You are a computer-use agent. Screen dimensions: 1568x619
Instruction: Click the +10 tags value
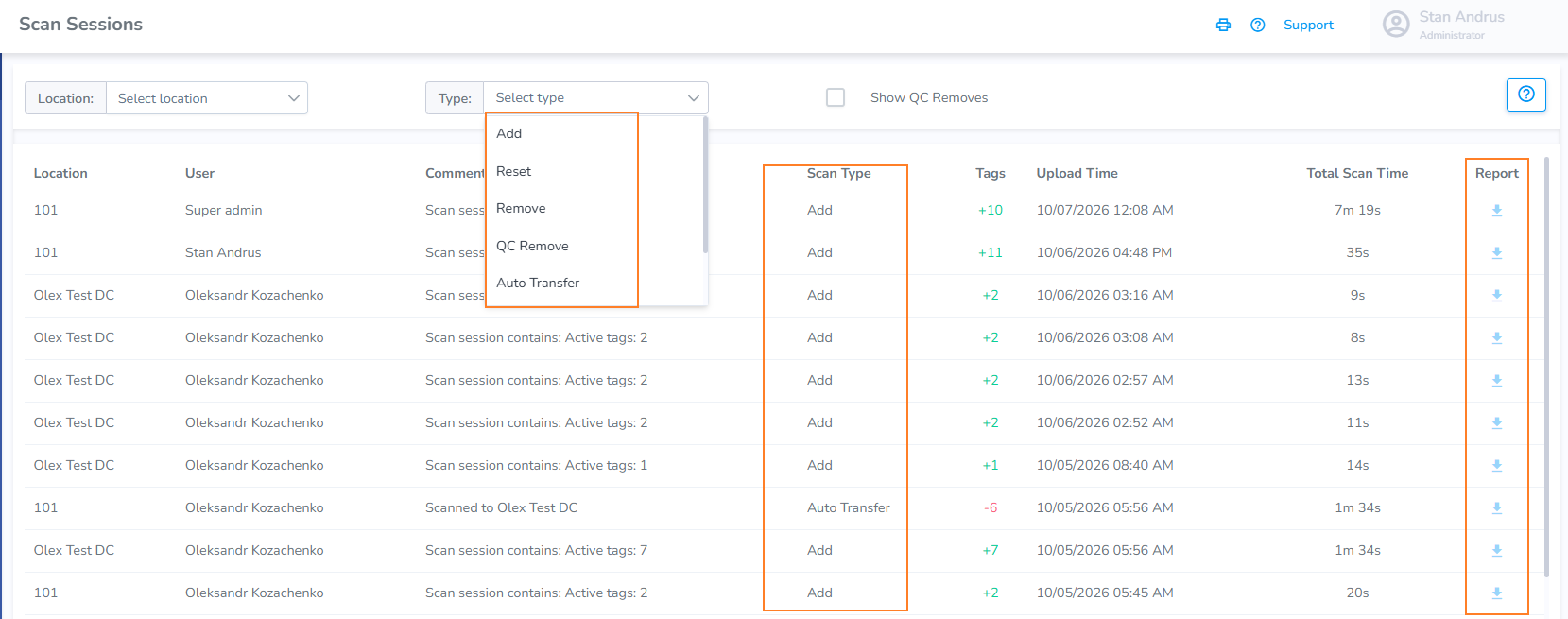tap(991, 210)
